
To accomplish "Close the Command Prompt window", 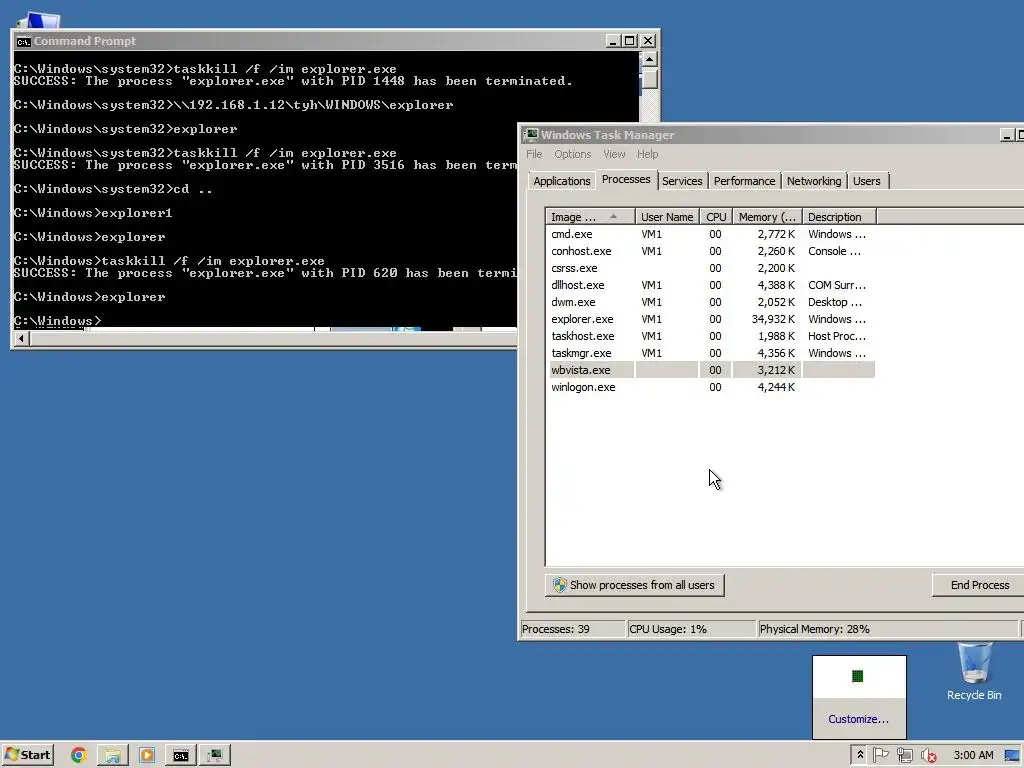I will coord(648,41).
